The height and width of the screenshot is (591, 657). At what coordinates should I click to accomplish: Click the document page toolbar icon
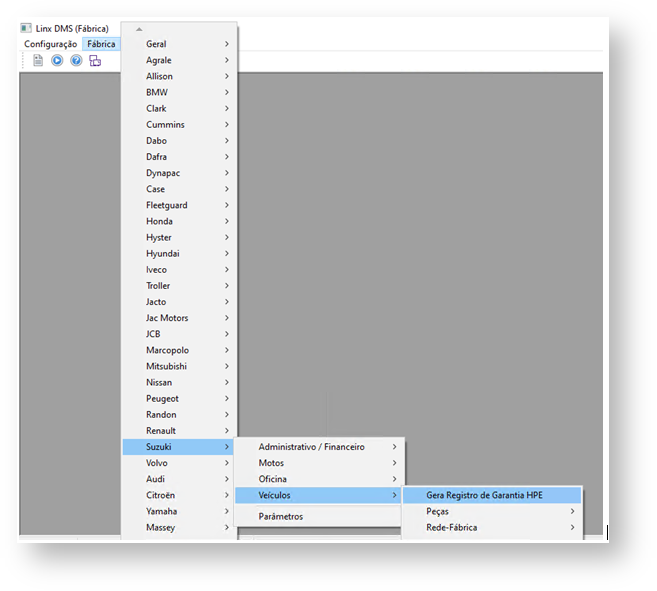click(x=38, y=61)
